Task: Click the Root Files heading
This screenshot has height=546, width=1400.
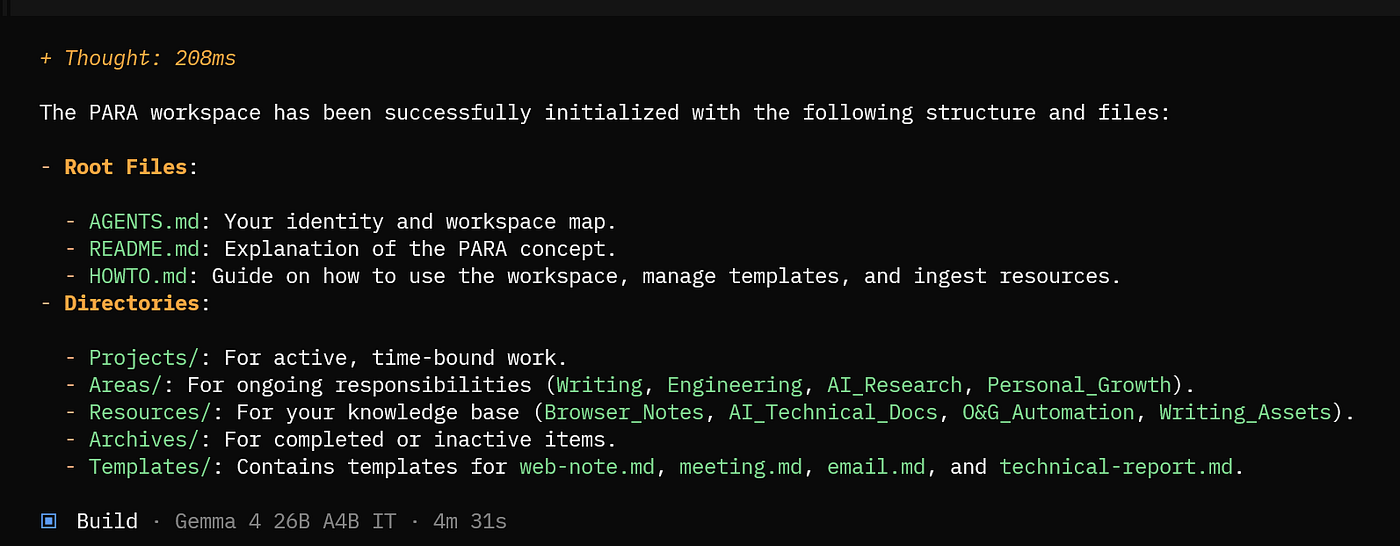Action: point(126,167)
